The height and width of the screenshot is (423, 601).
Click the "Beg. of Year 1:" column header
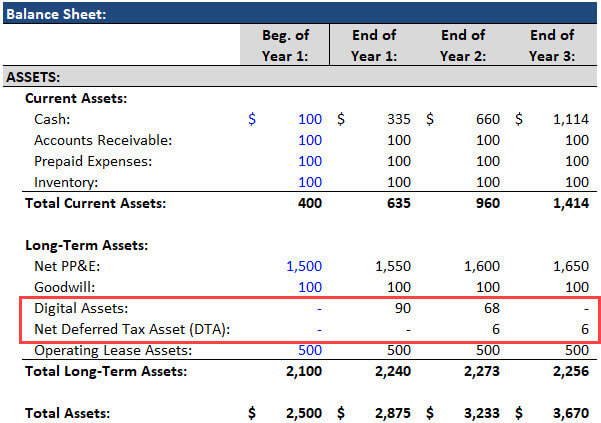click(x=286, y=46)
